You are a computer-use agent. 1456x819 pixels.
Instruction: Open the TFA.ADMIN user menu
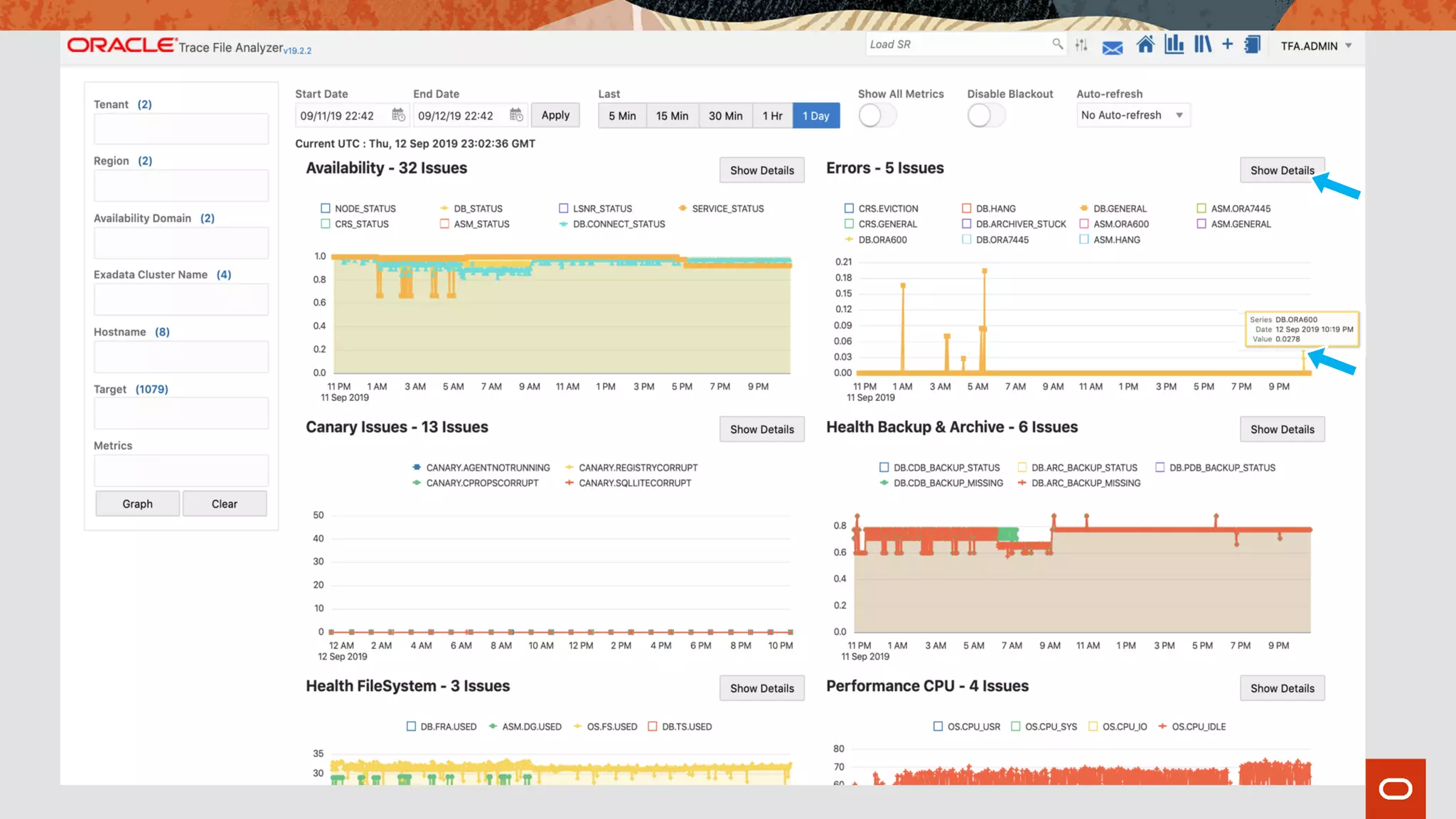1316,46
